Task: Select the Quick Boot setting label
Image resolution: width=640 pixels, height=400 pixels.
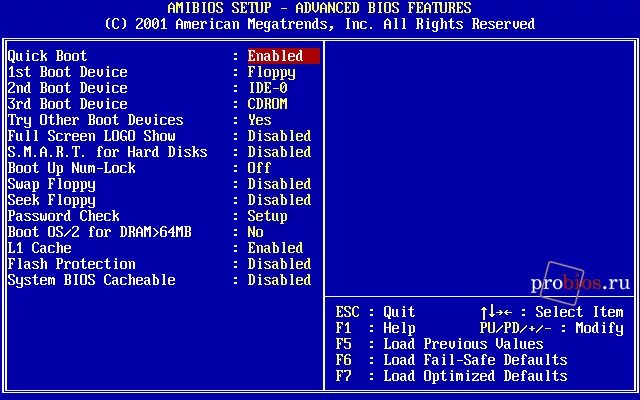Action: (47, 56)
